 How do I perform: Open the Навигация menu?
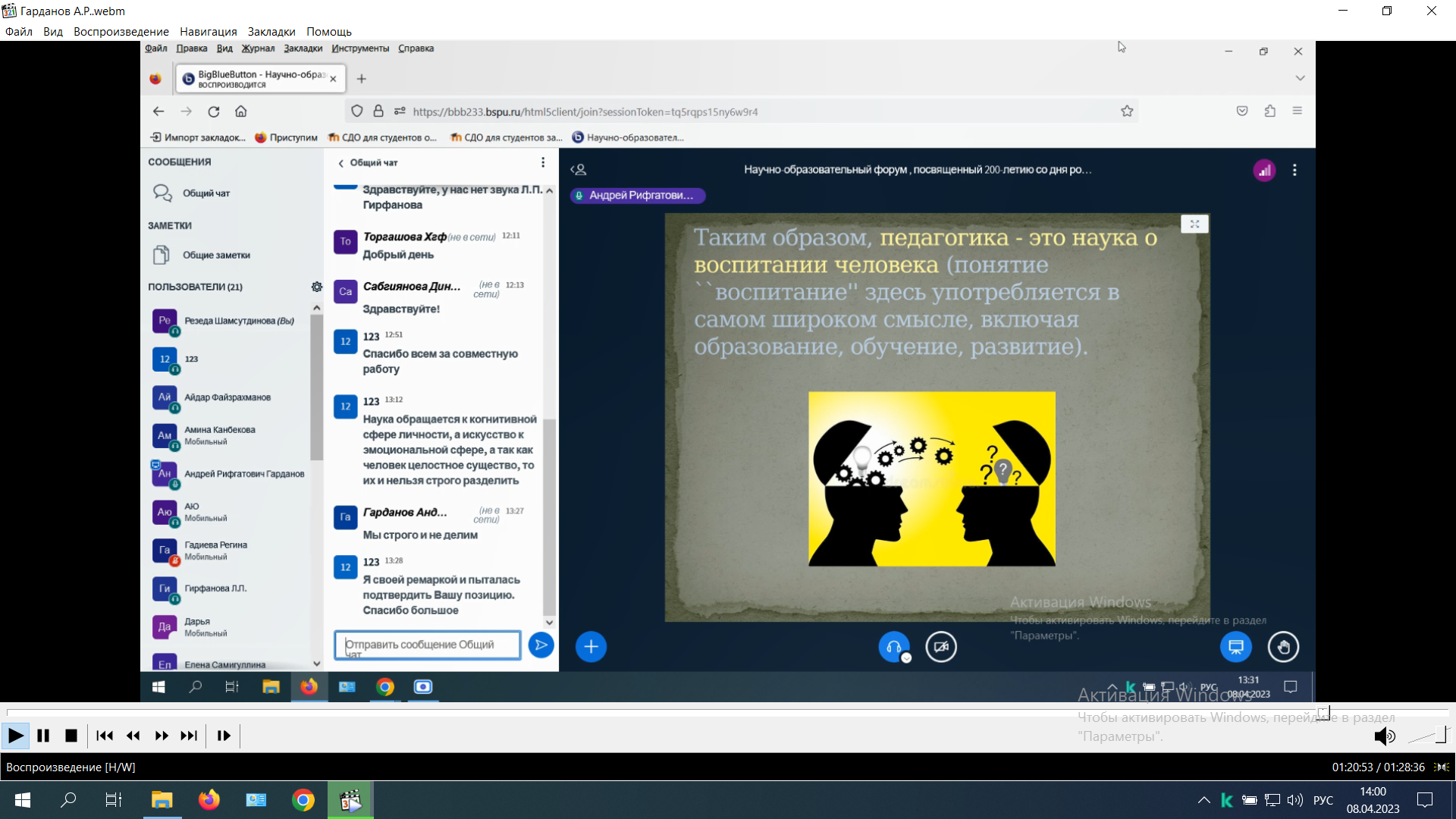(208, 31)
